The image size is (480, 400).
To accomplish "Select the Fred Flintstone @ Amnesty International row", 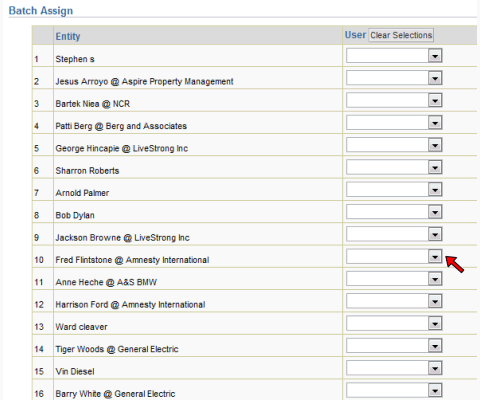I will click(255, 257).
